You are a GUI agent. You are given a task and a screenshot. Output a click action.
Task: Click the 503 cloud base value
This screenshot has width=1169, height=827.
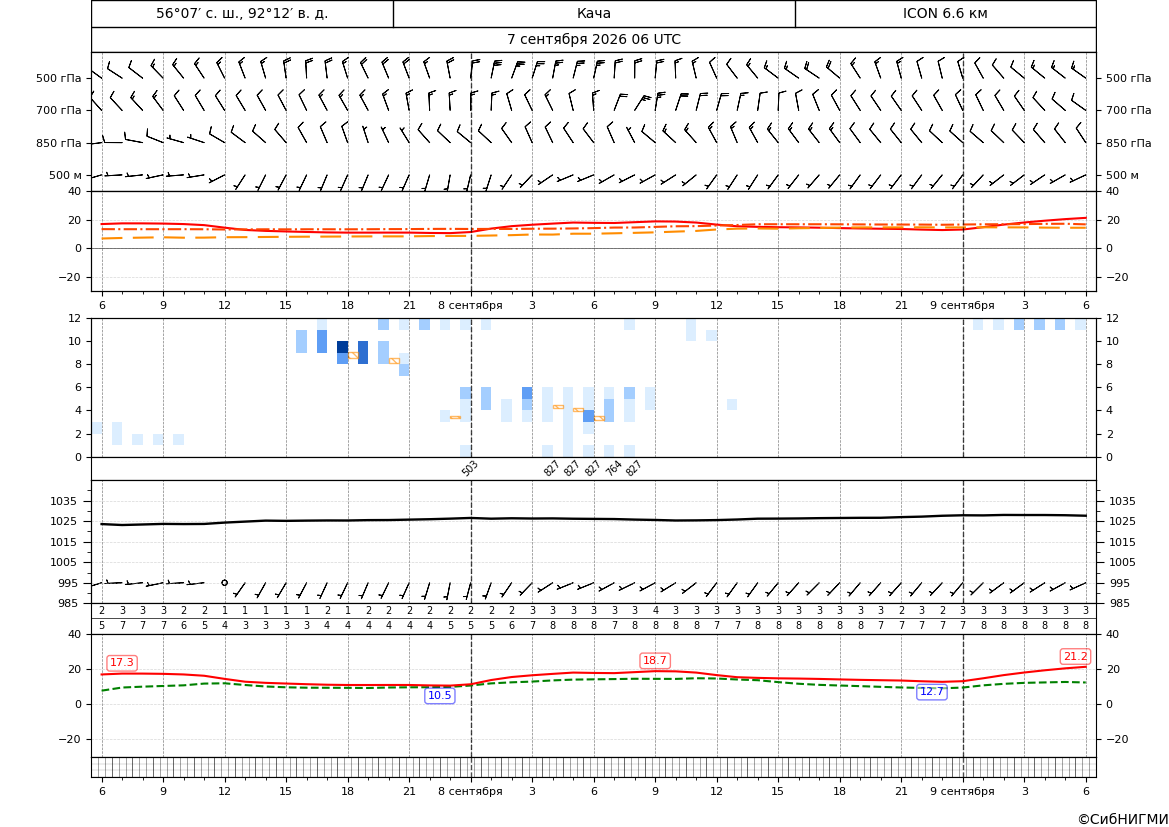[469, 468]
